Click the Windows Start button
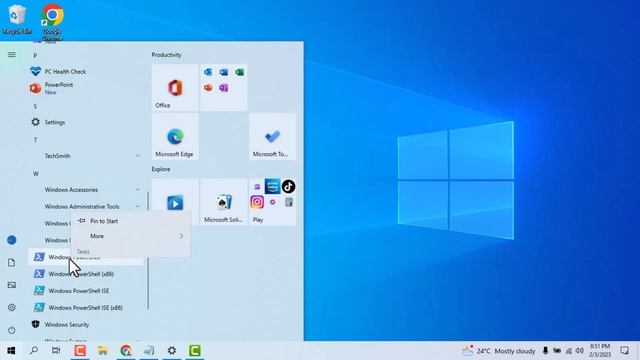Viewport: 640px width, 360px height. coord(11,351)
